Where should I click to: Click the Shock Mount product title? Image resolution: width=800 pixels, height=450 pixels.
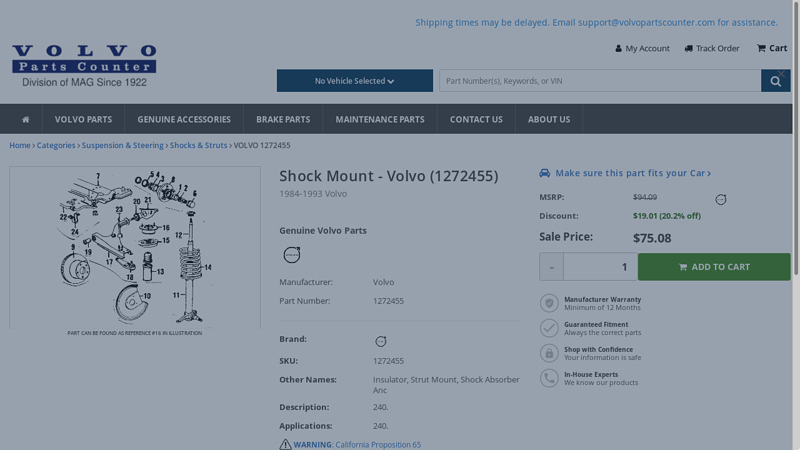(x=389, y=176)
